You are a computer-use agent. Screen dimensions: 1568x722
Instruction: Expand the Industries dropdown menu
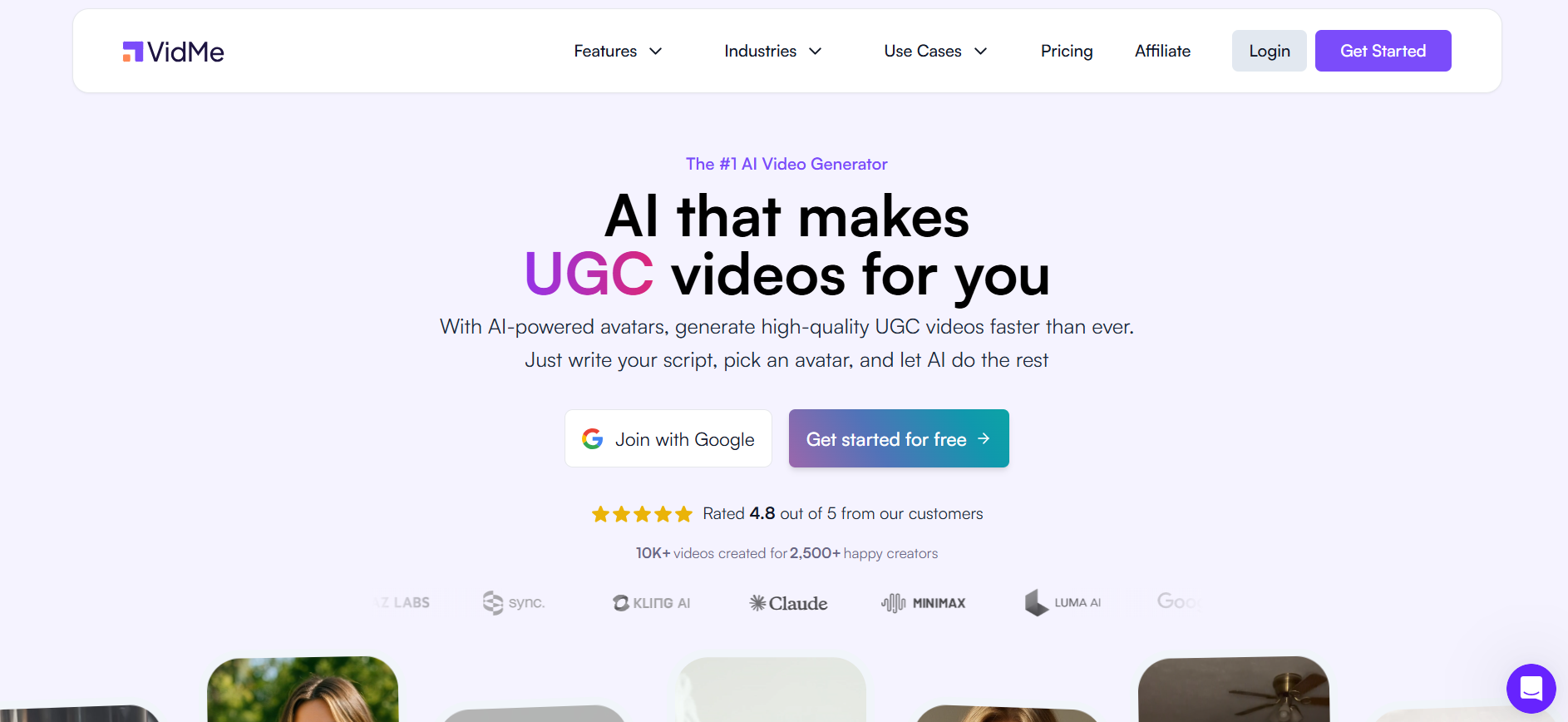tap(772, 52)
